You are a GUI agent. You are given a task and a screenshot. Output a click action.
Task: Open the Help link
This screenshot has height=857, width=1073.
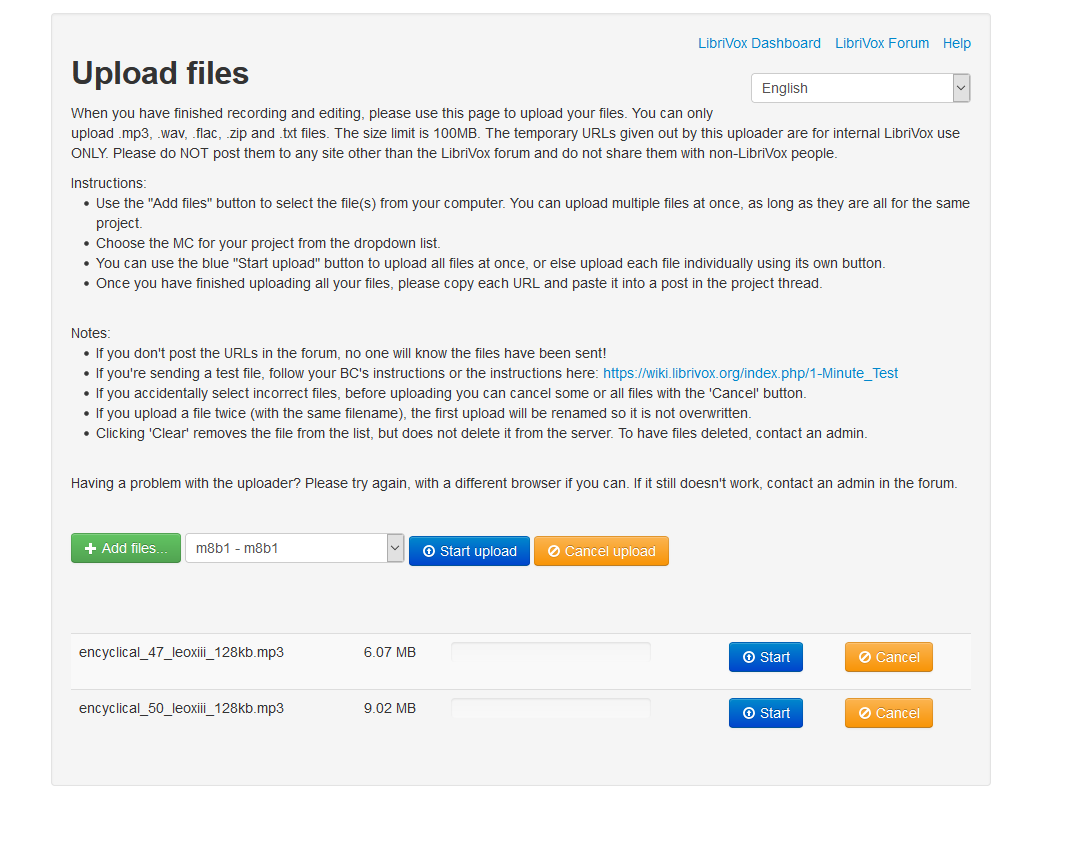pyautogui.click(x=956, y=43)
